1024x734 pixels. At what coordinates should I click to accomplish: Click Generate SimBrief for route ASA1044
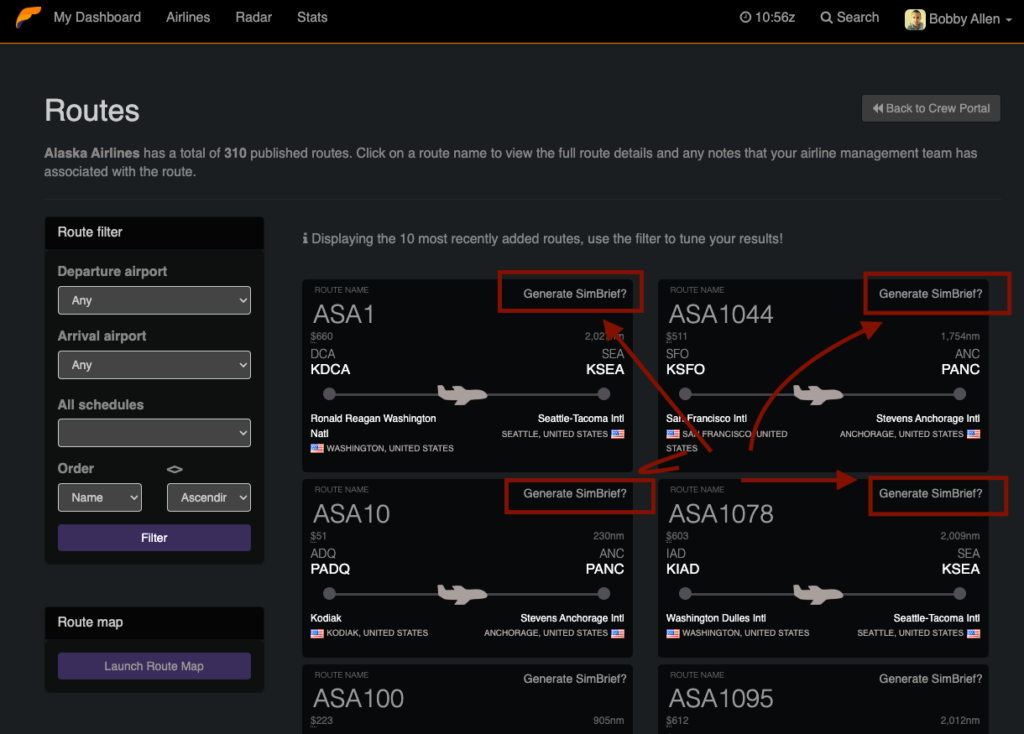931,294
